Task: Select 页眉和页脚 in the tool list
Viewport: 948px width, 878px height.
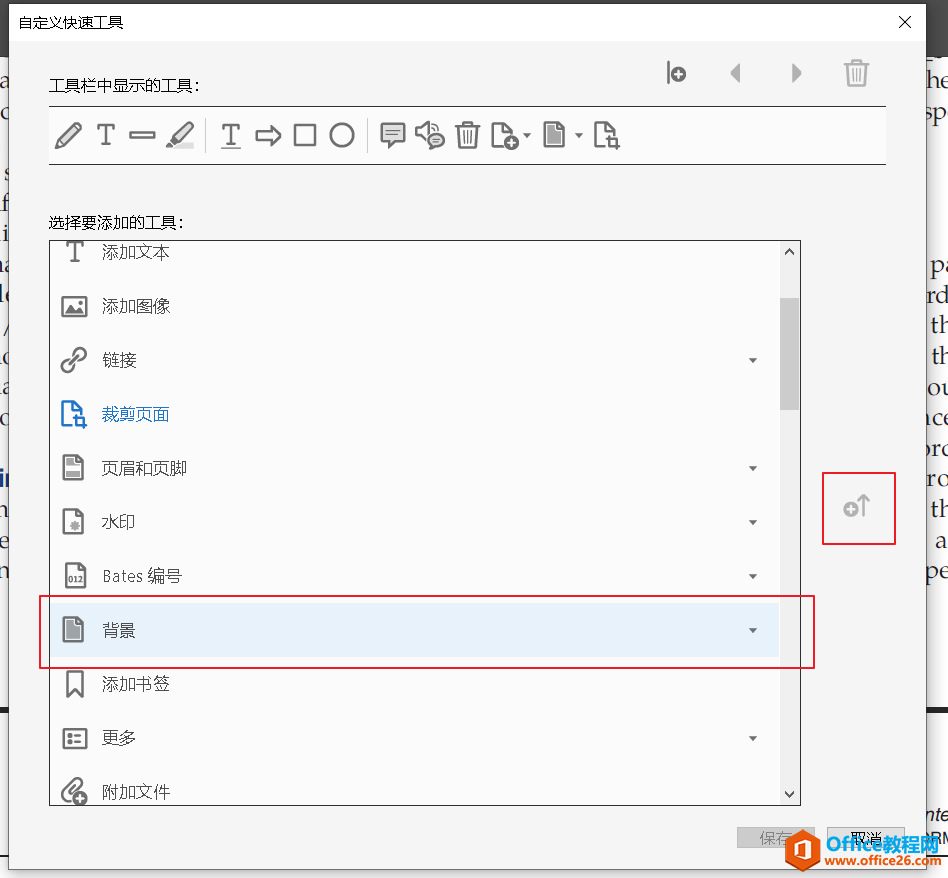Action: tap(415, 468)
